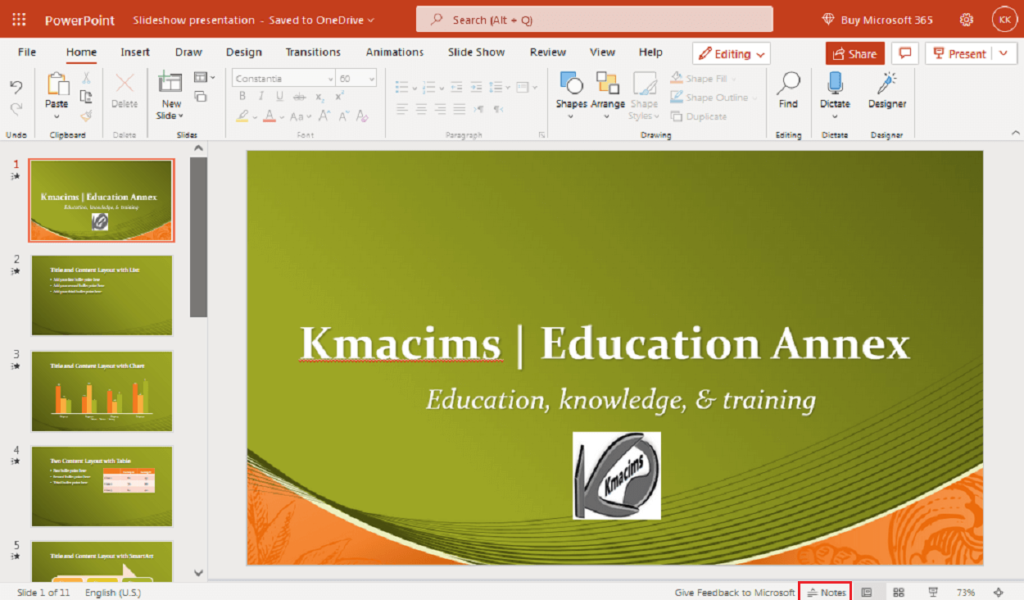
Task: Switch to the Design tab
Action: [244, 52]
